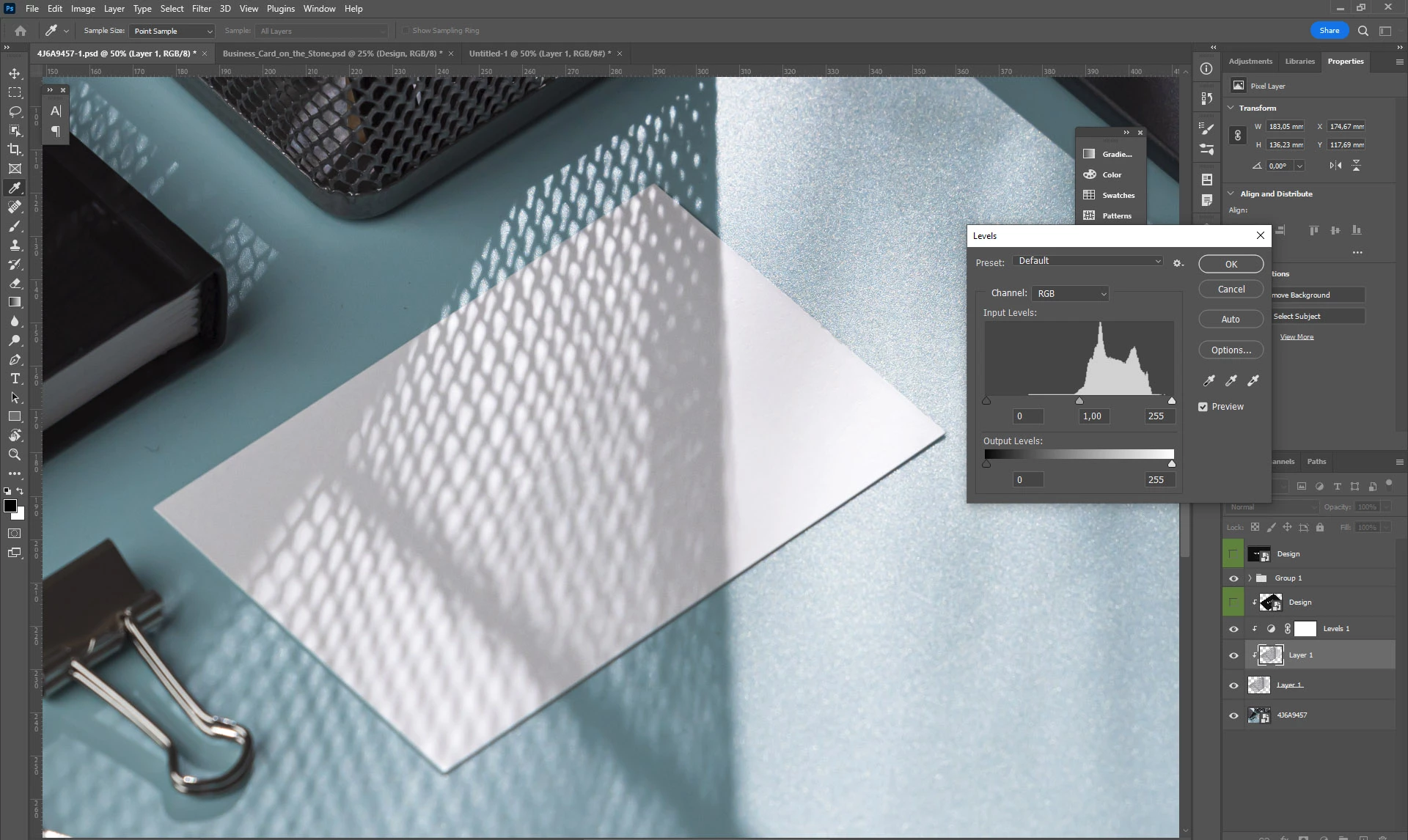Select the Crop tool
This screenshot has width=1408, height=840.
pos(15,150)
